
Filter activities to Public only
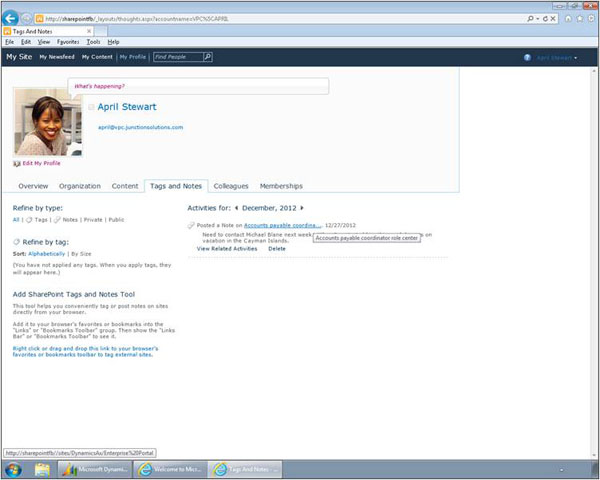click(x=116, y=220)
